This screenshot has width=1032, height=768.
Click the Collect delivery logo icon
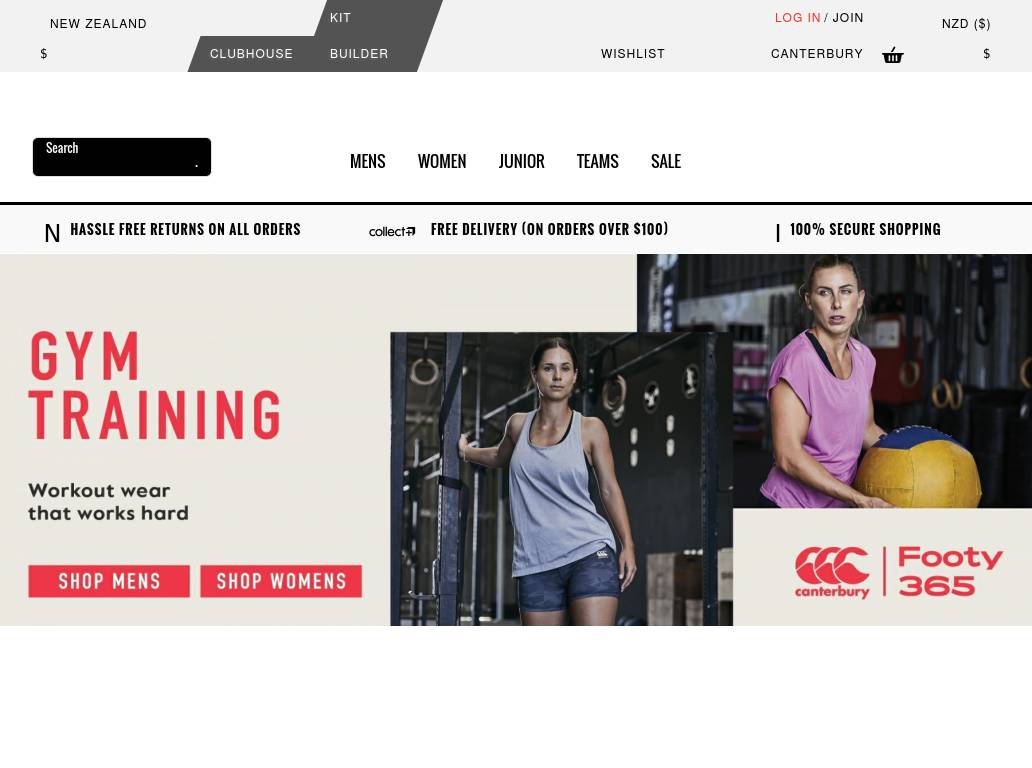392,231
